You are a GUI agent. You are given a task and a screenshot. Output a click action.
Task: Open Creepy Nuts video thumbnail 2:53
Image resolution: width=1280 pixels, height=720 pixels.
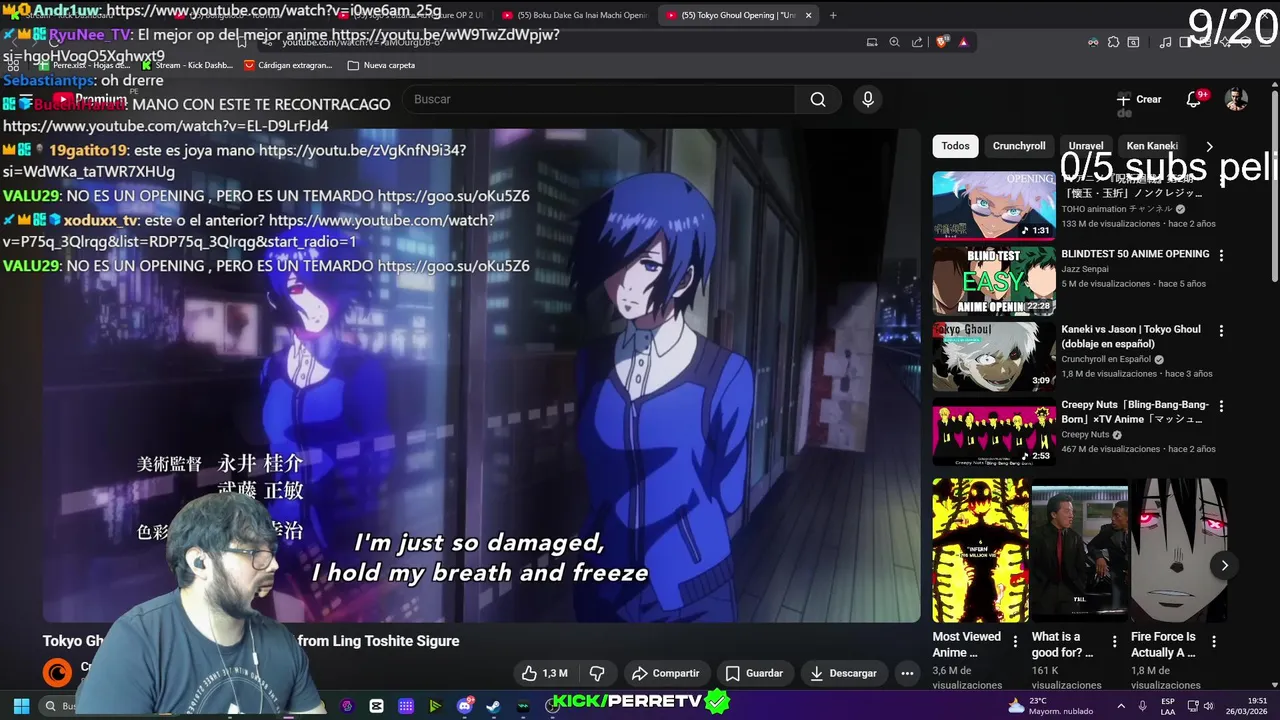994,432
